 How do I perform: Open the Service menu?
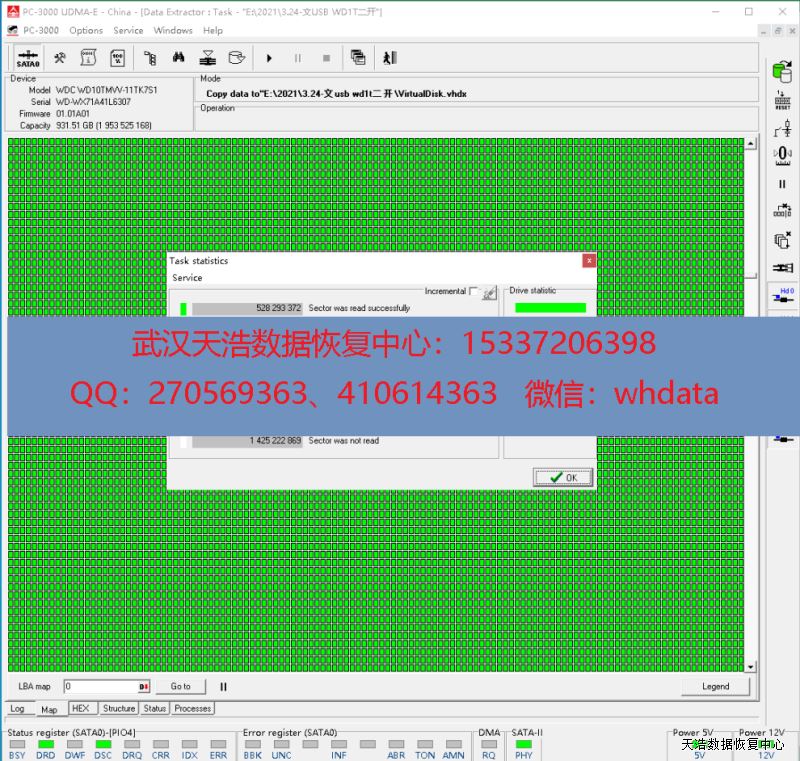[x=128, y=30]
